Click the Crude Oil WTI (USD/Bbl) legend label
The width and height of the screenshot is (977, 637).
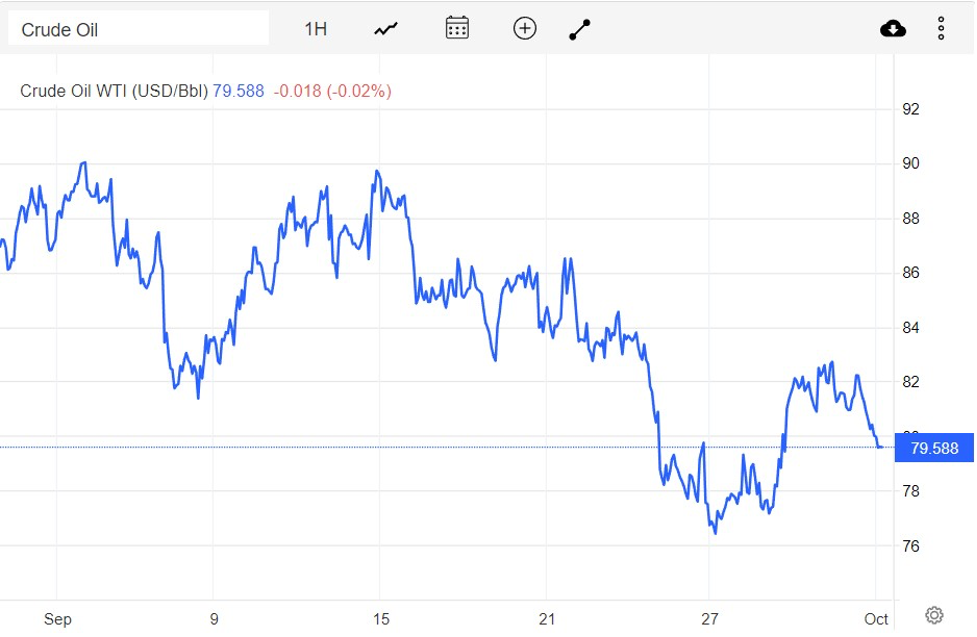pos(114,91)
